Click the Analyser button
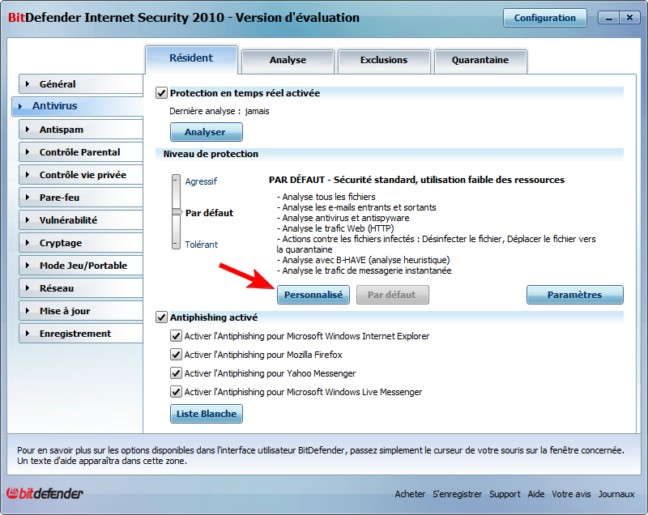The width and height of the screenshot is (648, 515). coord(206,132)
